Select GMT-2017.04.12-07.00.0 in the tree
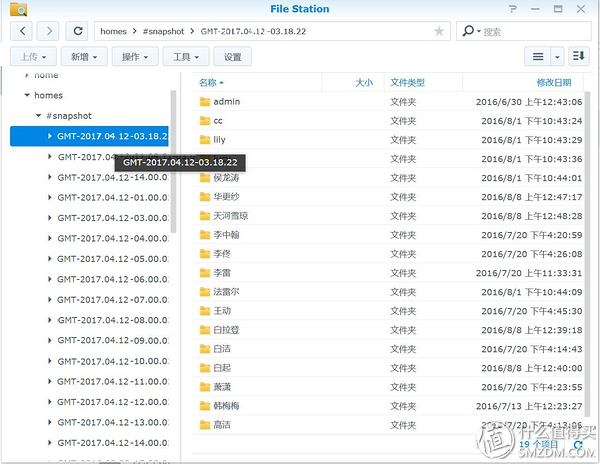 click(x=113, y=300)
